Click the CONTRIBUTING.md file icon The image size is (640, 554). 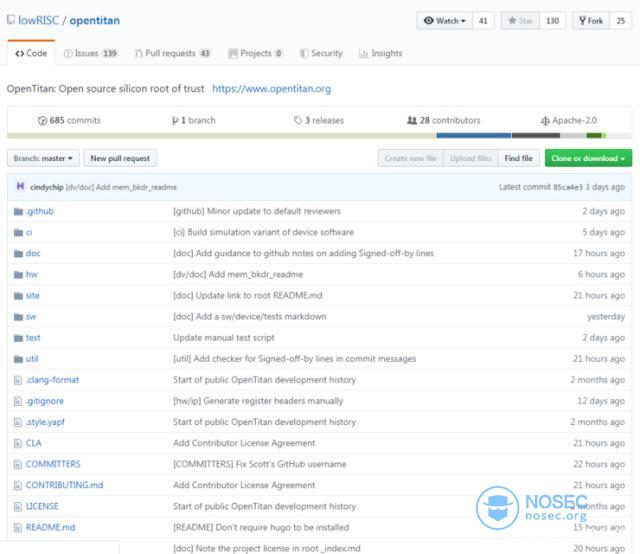(18, 485)
